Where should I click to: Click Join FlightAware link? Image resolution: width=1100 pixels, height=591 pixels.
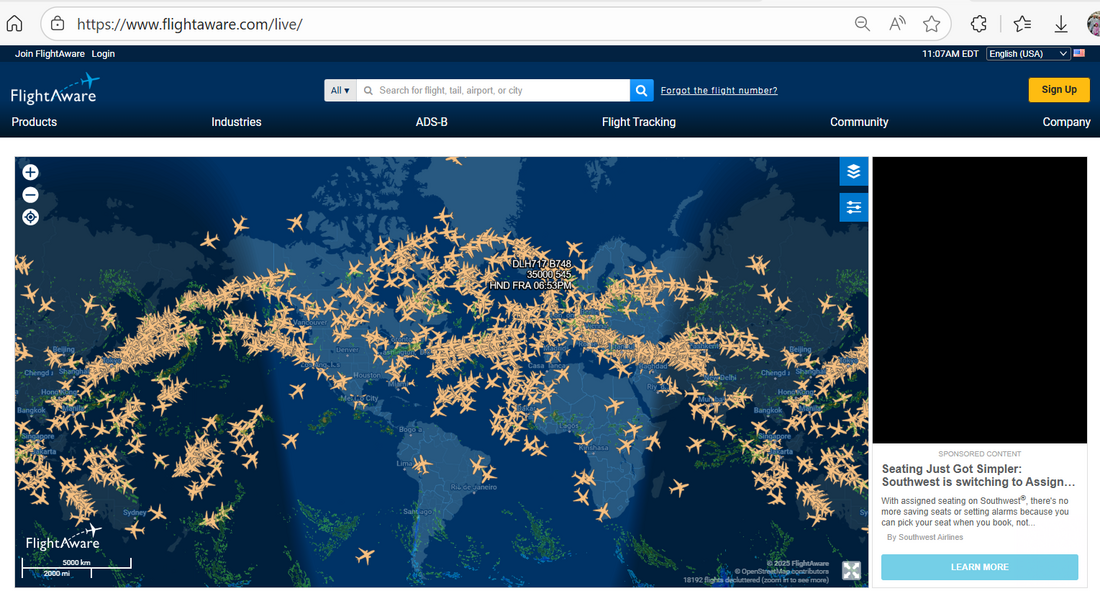coord(50,53)
